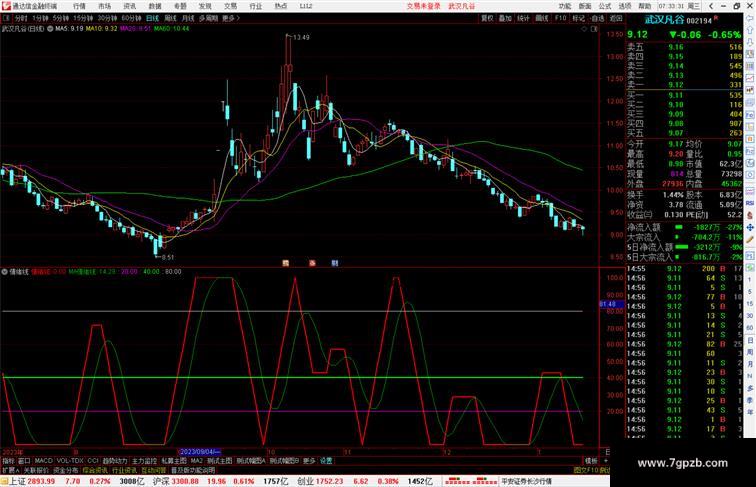The width and height of the screenshot is (756, 487).
Task: Open the 行业资讯 tab
Action: click(x=124, y=470)
